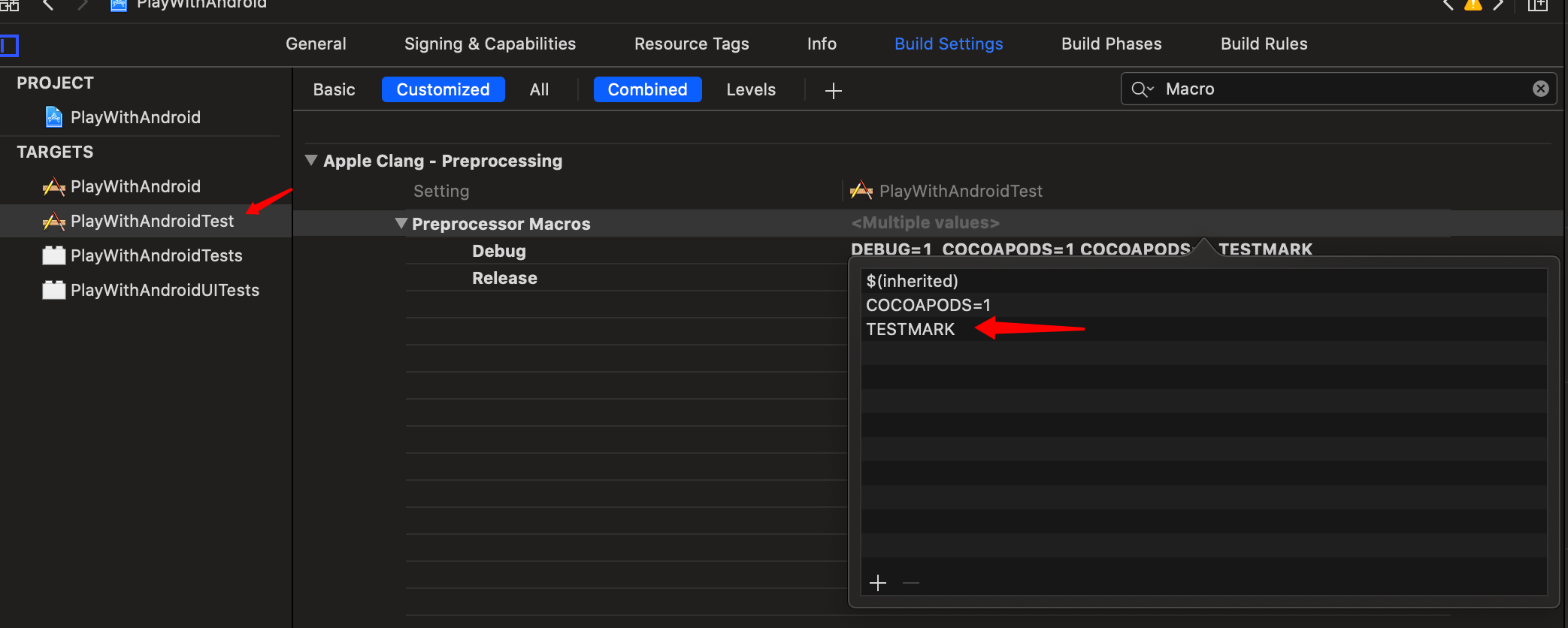Open the Build Phases tab

1111,44
